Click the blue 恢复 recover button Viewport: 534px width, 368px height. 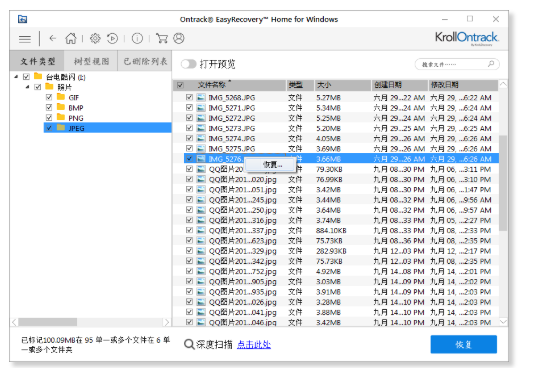(464, 344)
